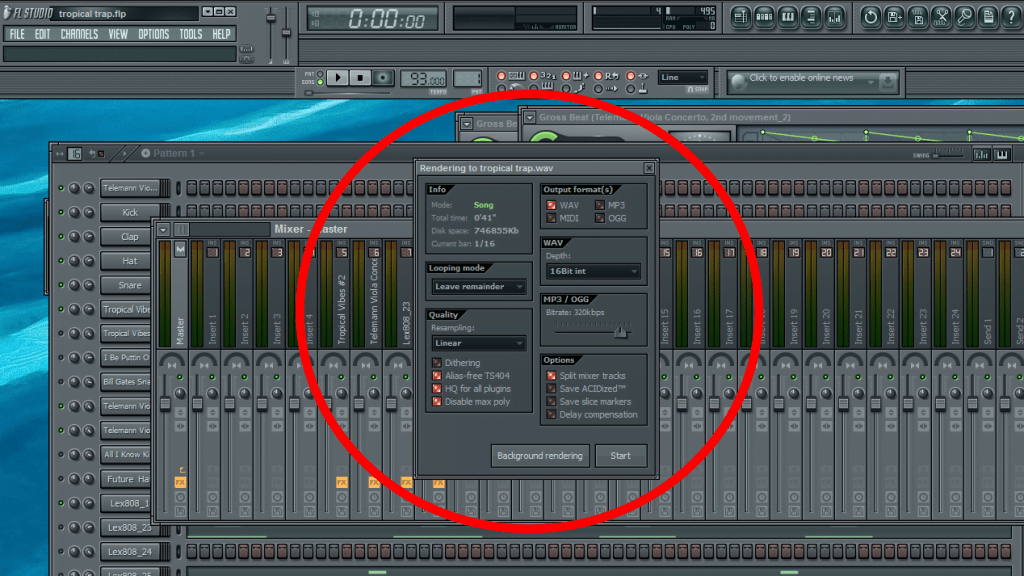Click the Background rendering button

click(539, 455)
